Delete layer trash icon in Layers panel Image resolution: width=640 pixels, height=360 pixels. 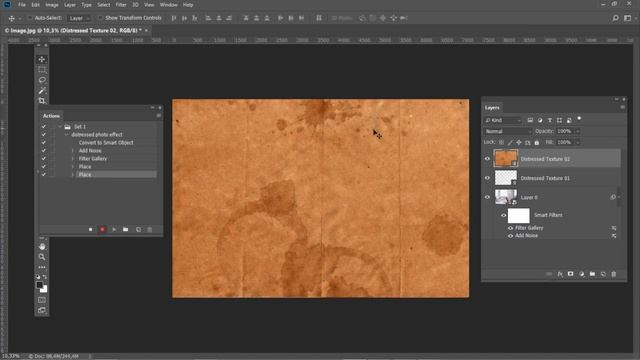point(614,274)
